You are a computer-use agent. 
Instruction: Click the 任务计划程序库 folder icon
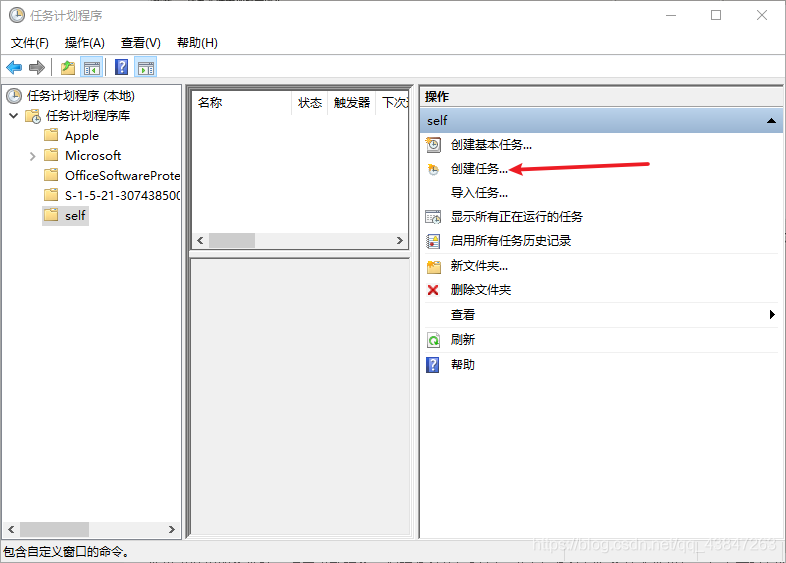tap(33, 116)
